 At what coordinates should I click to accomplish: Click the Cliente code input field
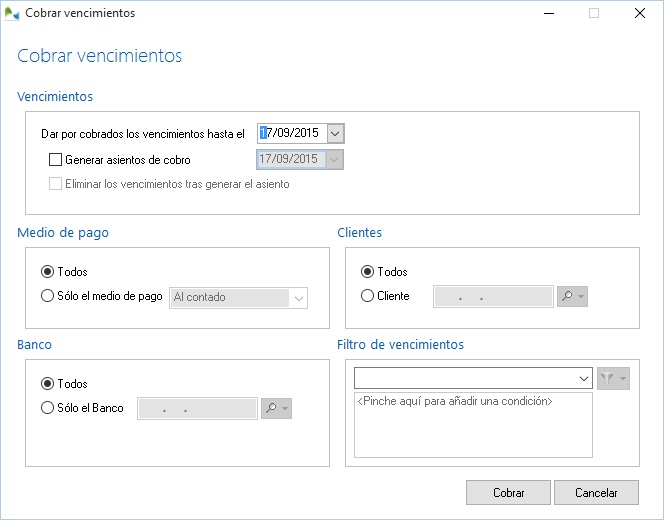[493, 296]
